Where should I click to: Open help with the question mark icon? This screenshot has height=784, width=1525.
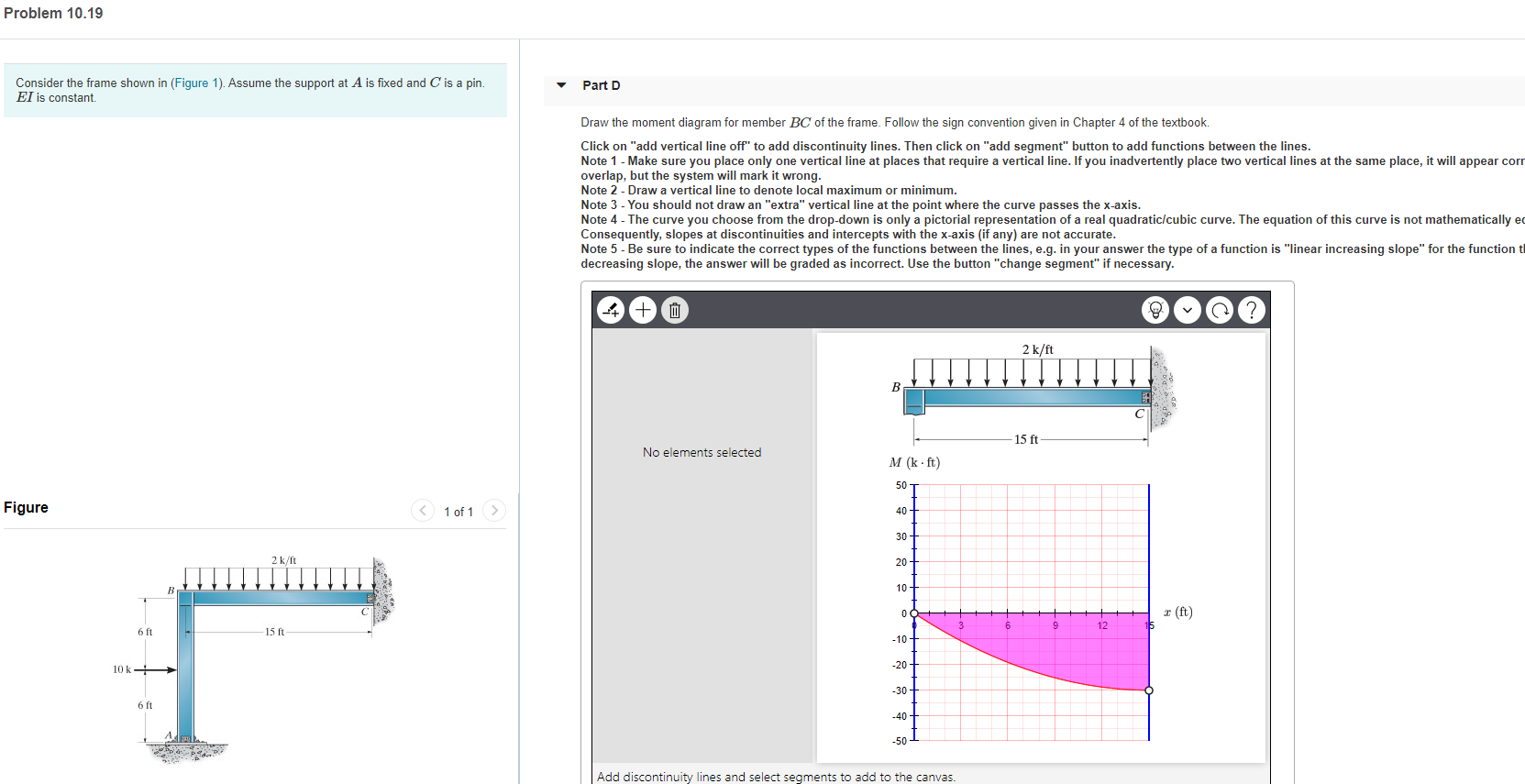[1252, 310]
